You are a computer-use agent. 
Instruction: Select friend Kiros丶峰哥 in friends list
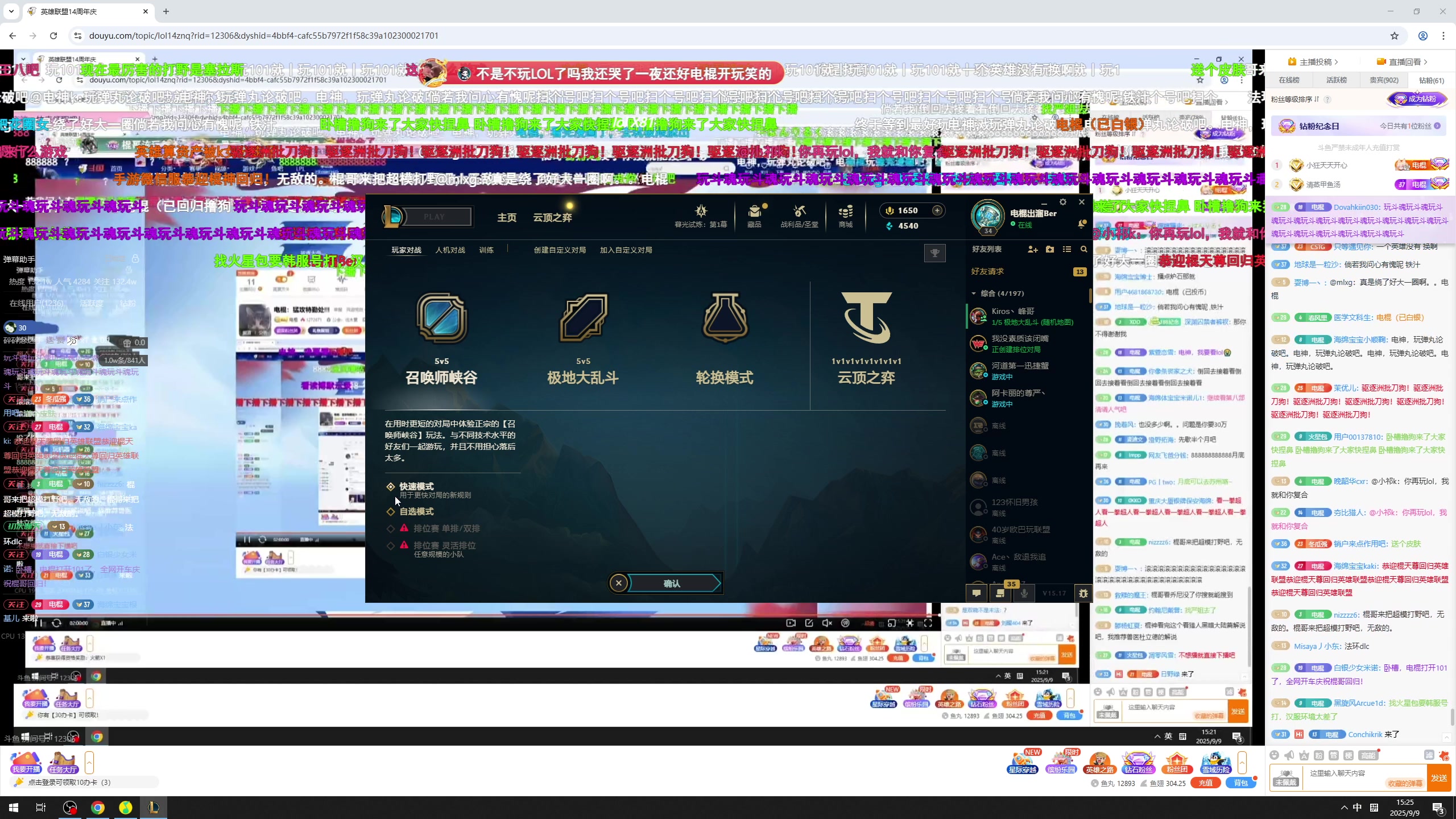point(1028,316)
